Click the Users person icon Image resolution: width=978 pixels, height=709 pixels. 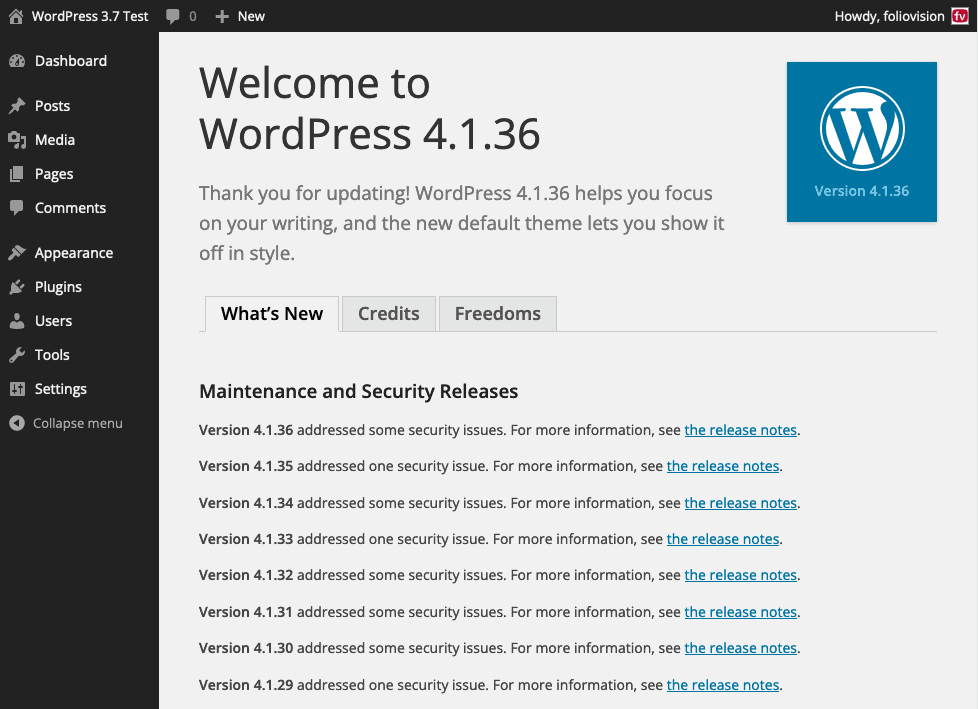pyautogui.click(x=17, y=321)
